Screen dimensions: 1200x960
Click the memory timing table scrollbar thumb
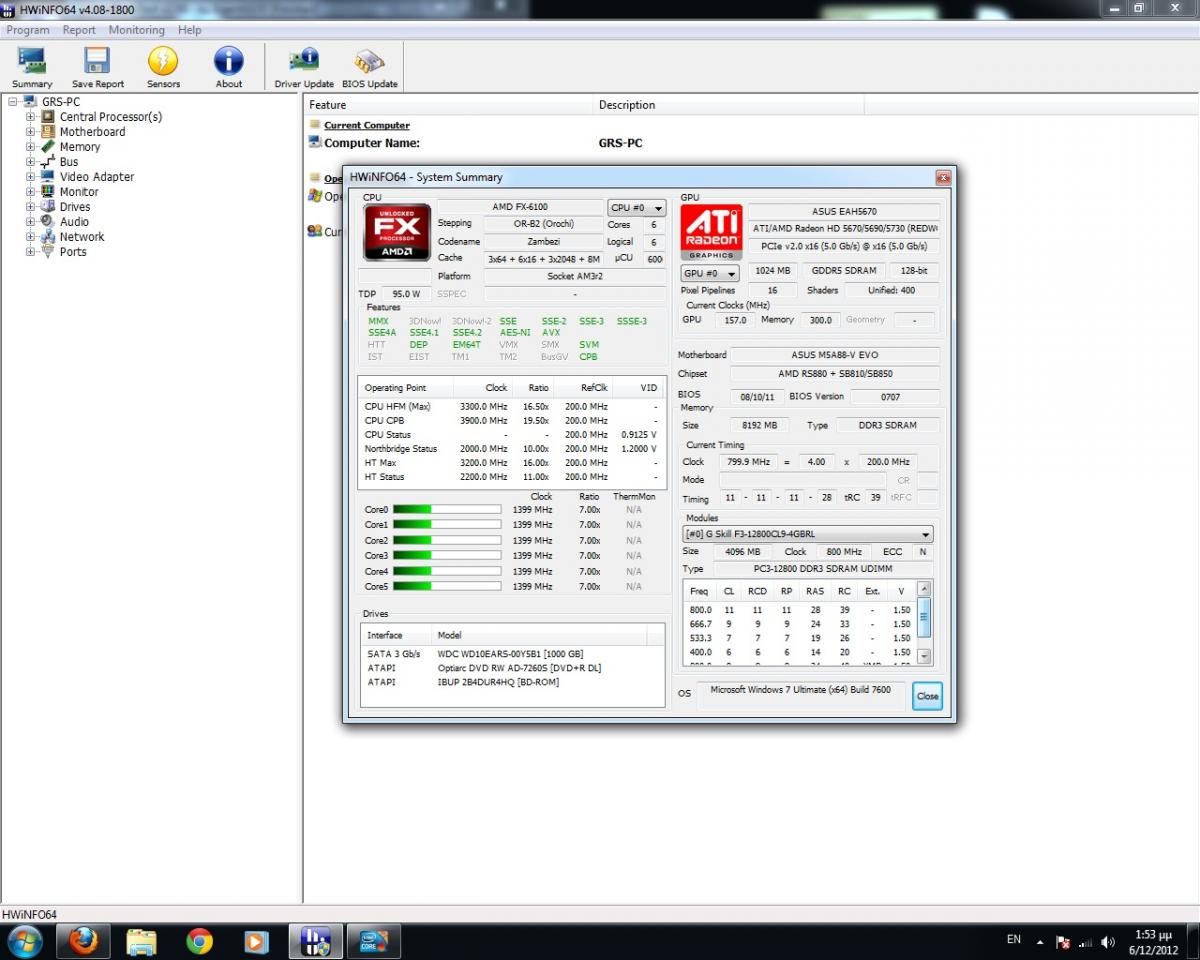tap(924, 617)
